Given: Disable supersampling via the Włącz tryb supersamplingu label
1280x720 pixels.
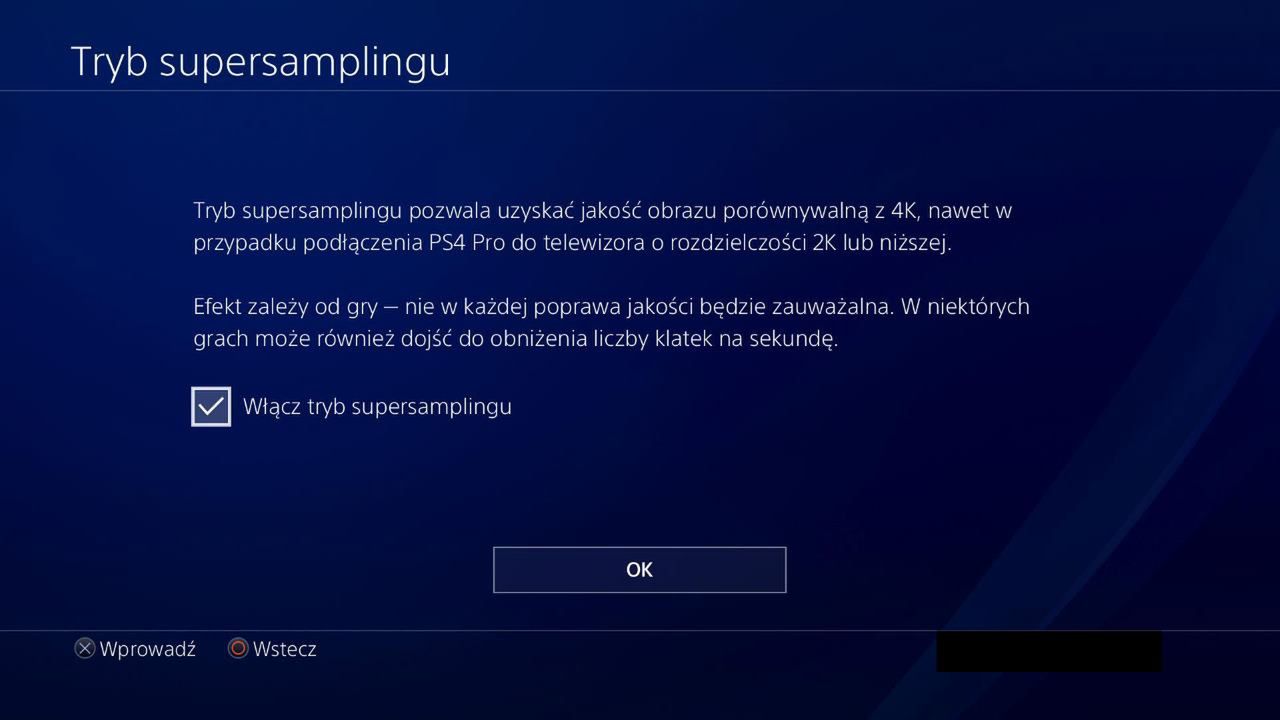Looking at the screenshot, I should click(x=377, y=407).
